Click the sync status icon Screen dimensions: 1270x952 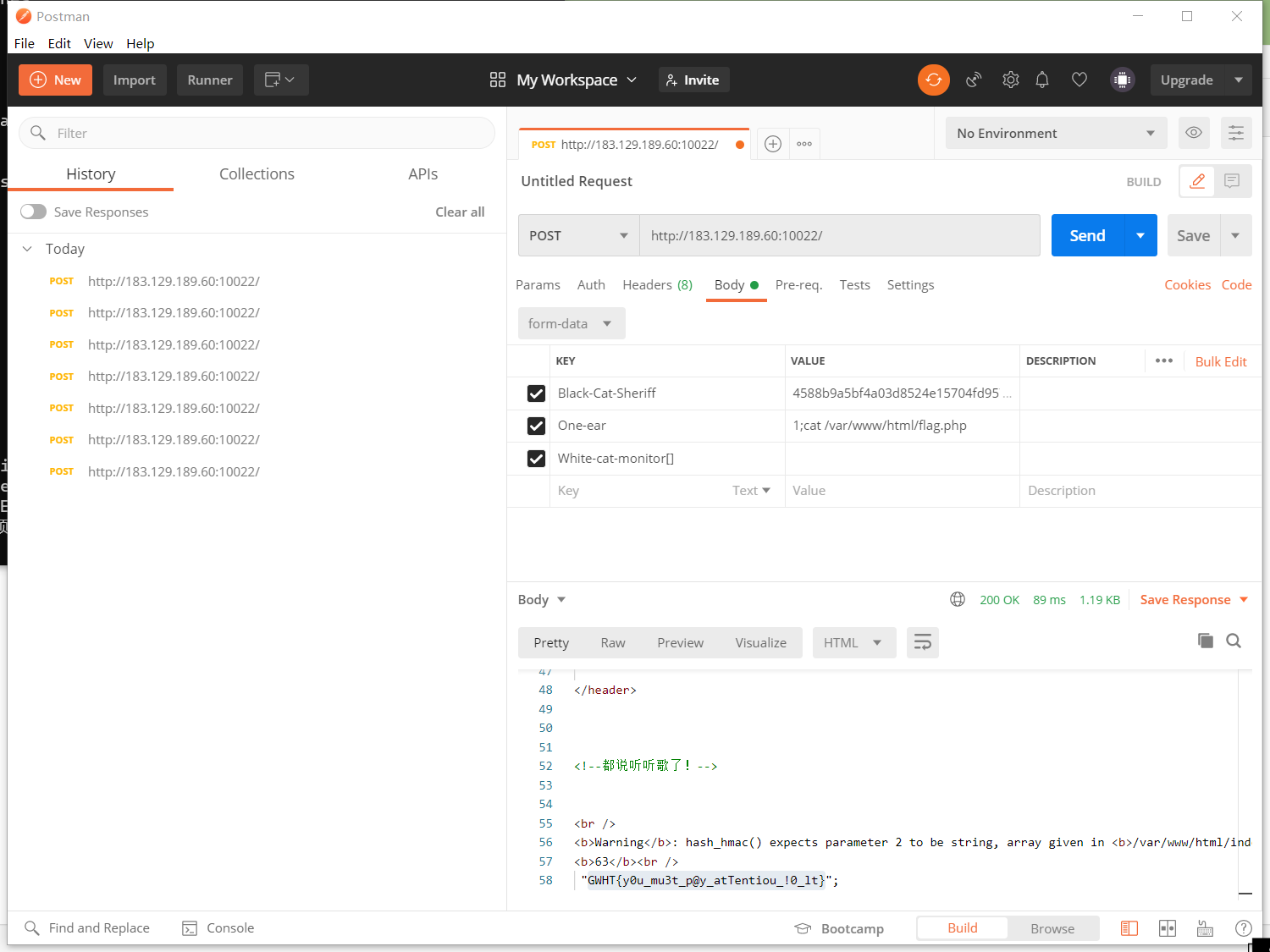(933, 80)
